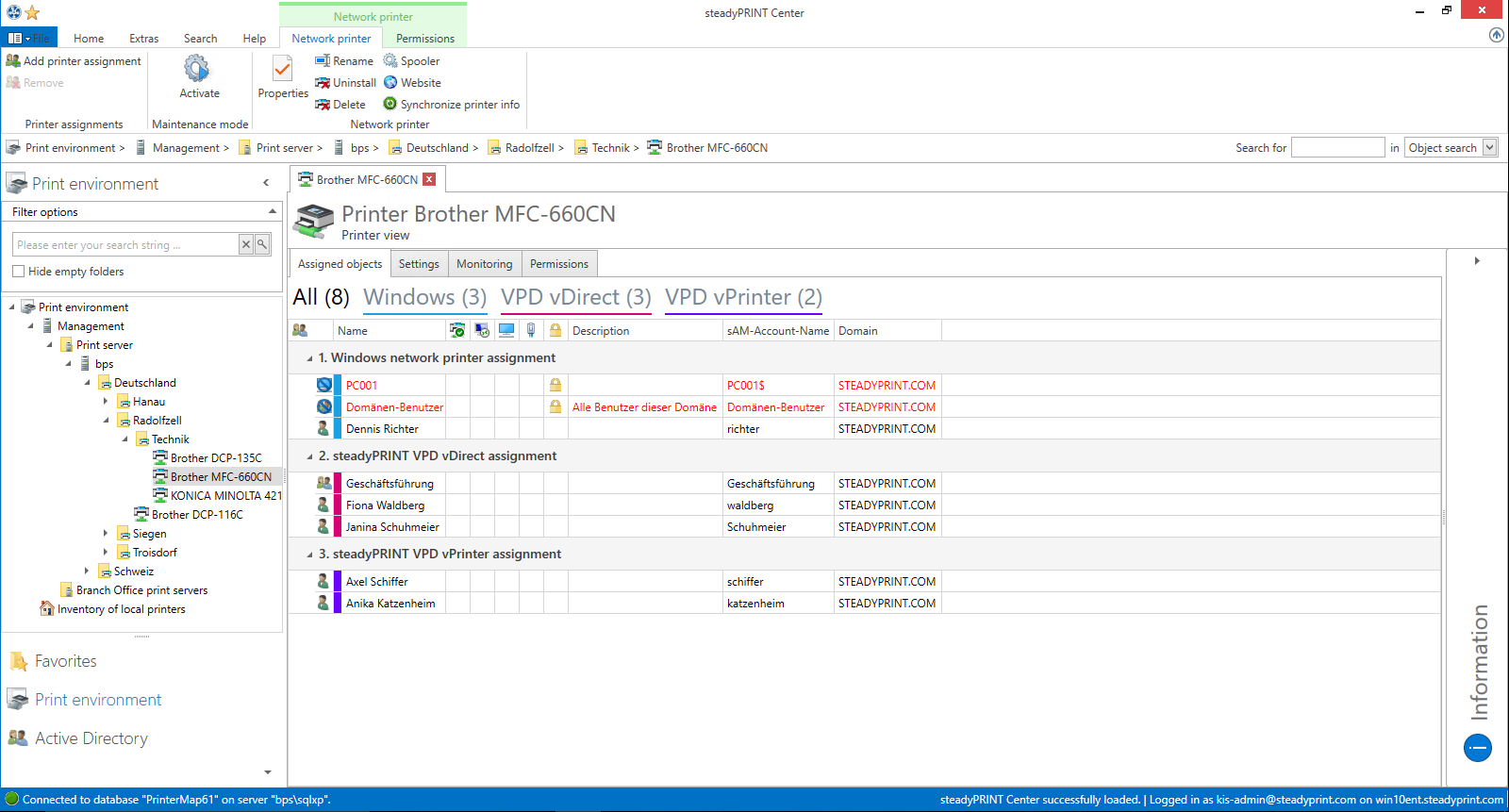Click the filter search string field
Screen dimensions: 1509x812
[125, 244]
